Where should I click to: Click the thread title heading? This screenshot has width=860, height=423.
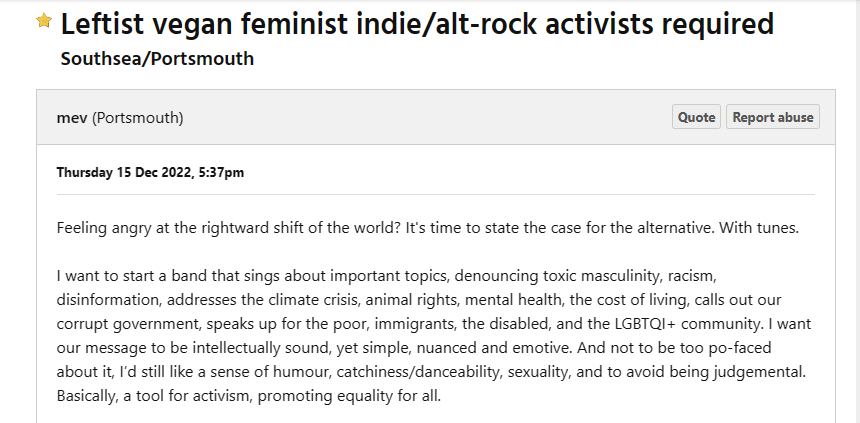click(417, 22)
